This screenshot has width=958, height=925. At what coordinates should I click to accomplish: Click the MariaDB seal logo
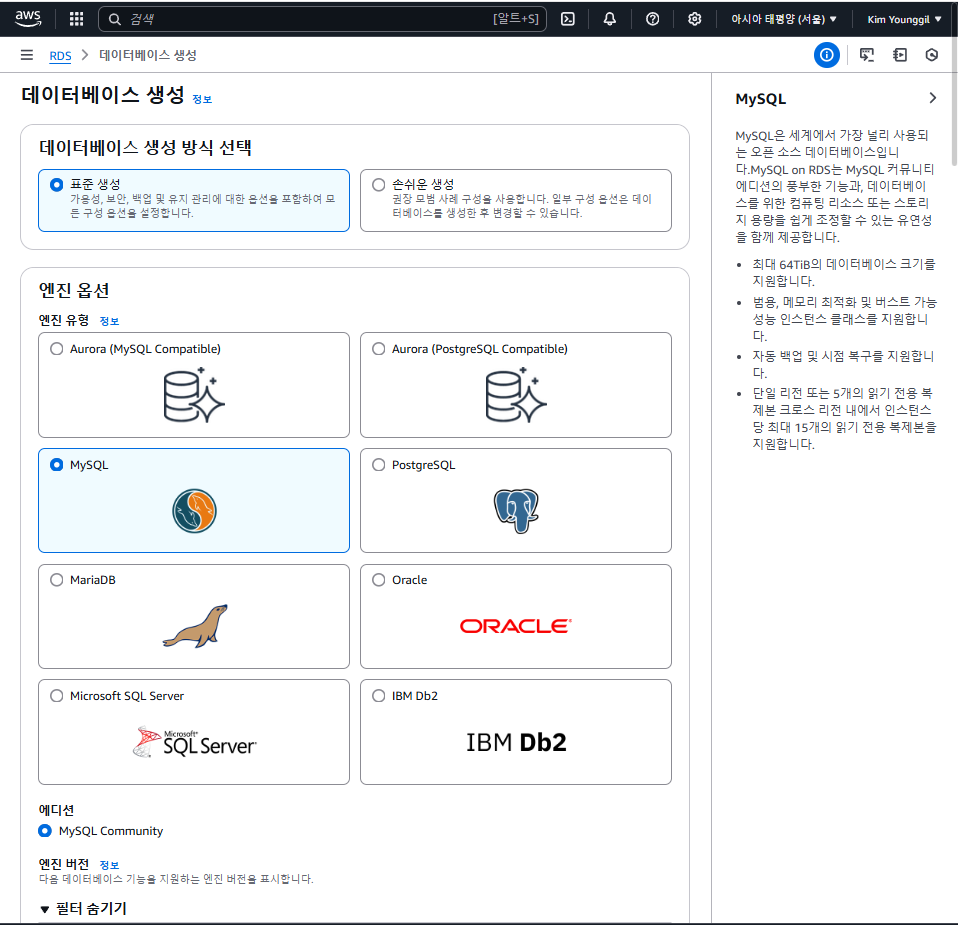click(195, 626)
